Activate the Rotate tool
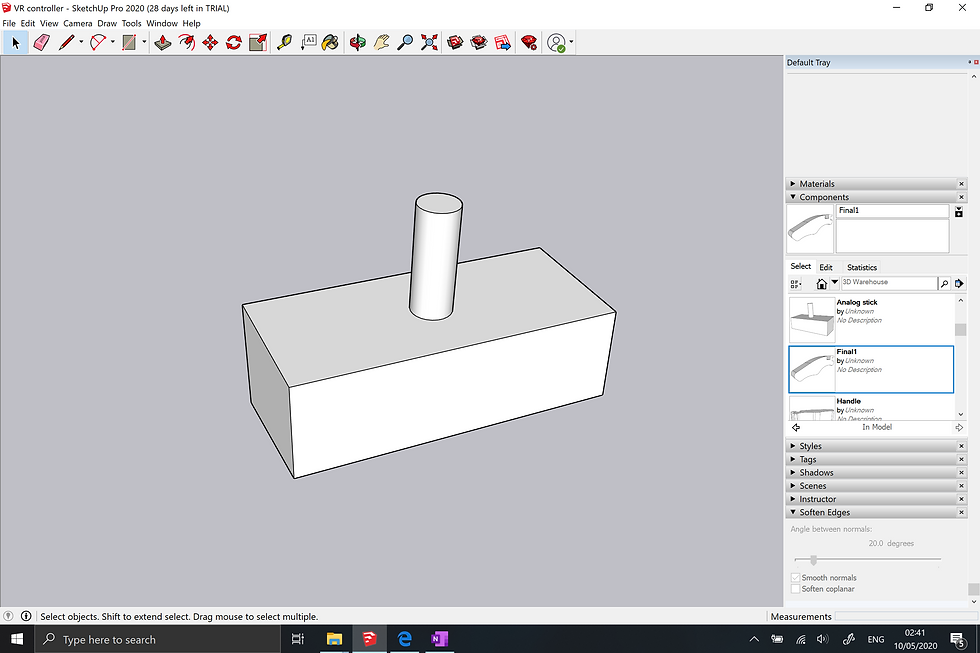 (x=234, y=42)
